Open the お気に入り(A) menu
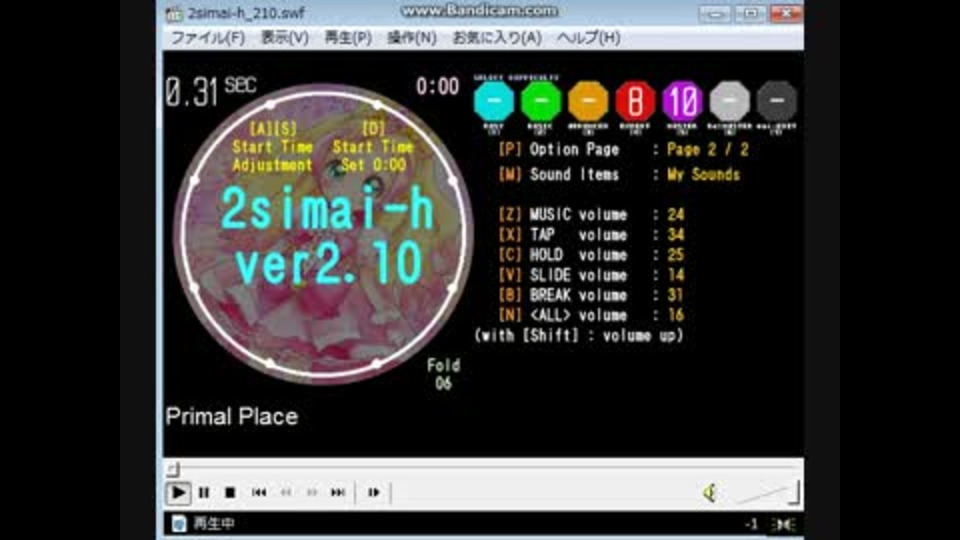The height and width of the screenshot is (540, 960). 497,38
